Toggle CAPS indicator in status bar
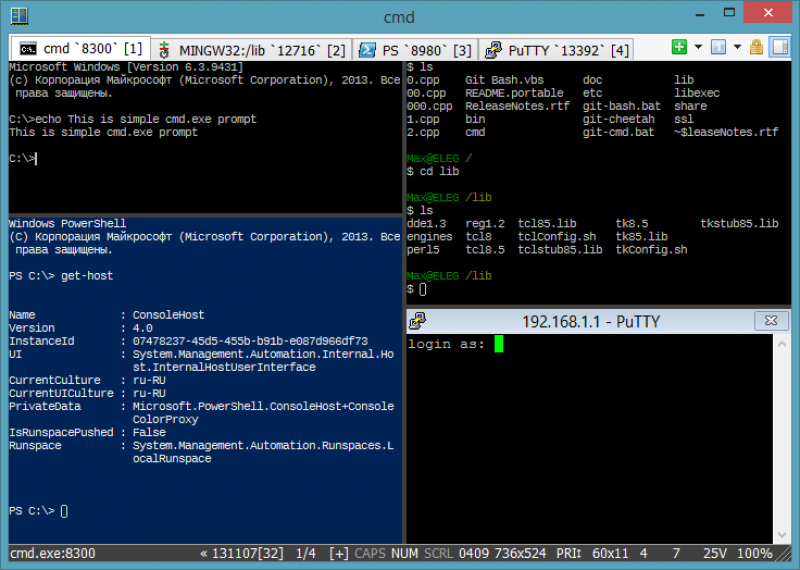This screenshot has width=800, height=570. click(x=370, y=553)
